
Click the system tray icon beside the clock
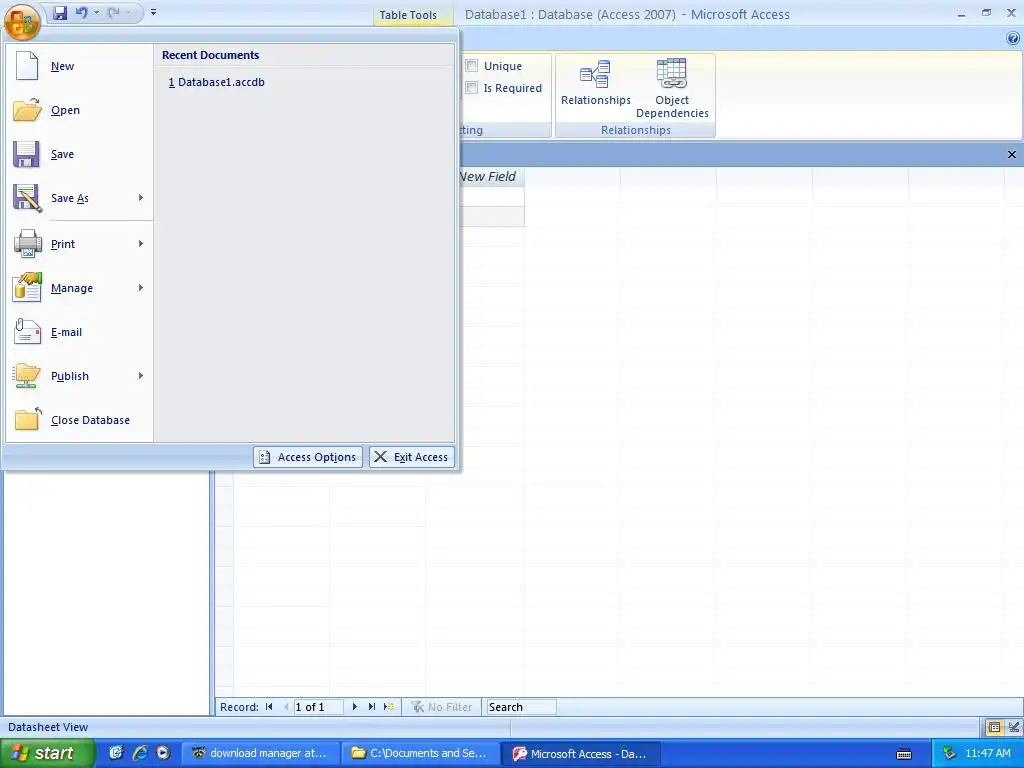pyautogui.click(x=949, y=753)
